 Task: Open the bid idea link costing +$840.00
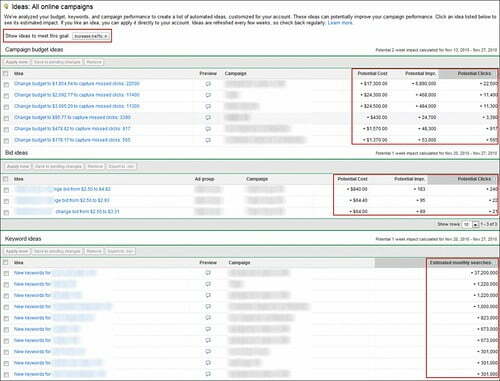click(63, 189)
